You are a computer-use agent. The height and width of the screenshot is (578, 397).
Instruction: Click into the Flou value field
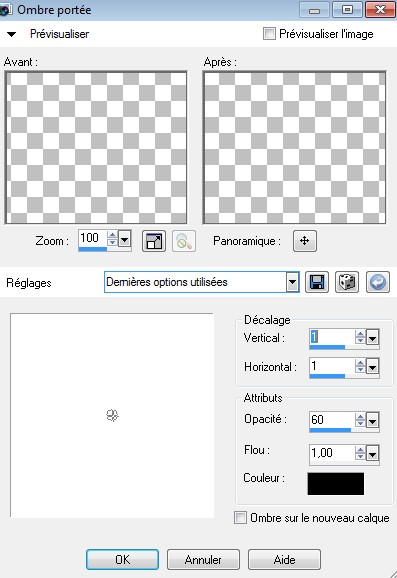tap(332, 453)
